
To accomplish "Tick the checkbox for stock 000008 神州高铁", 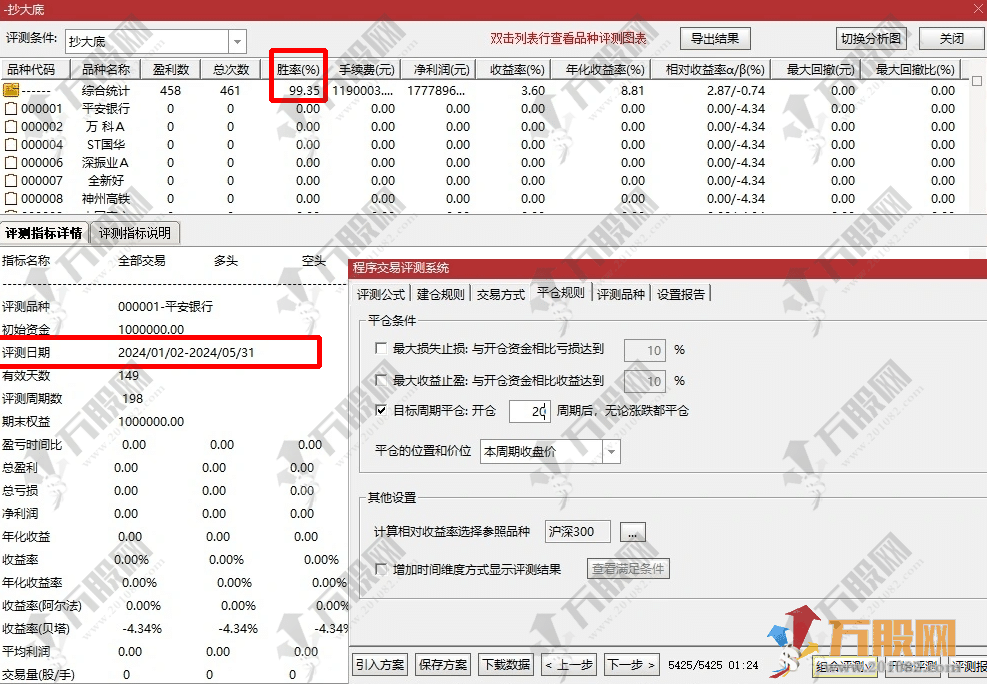I will (11, 199).
